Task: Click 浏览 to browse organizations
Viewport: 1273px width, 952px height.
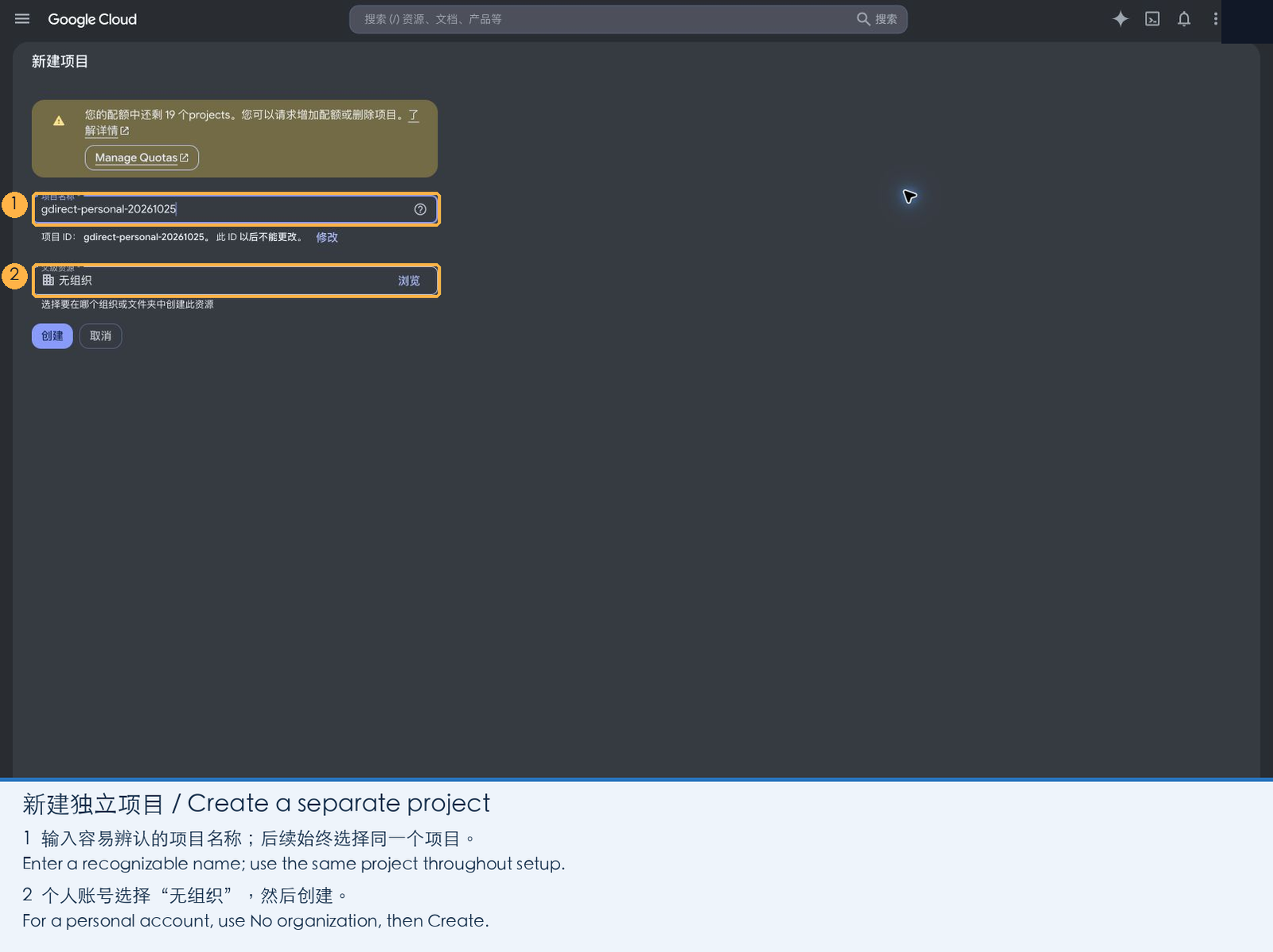Action: click(x=409, y=281)
